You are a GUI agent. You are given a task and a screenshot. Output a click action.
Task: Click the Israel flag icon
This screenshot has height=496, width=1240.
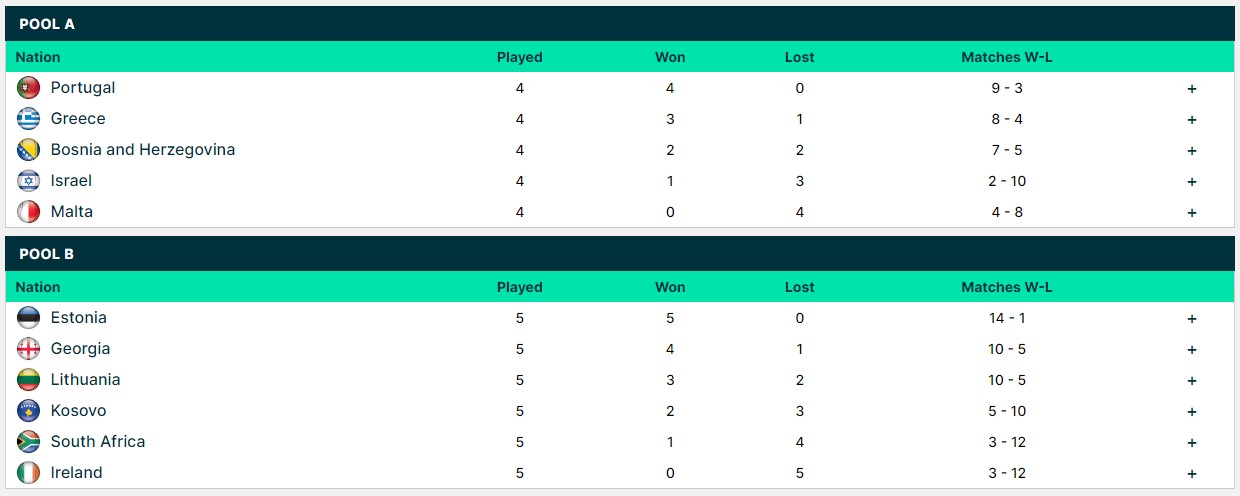coord(29,181)
